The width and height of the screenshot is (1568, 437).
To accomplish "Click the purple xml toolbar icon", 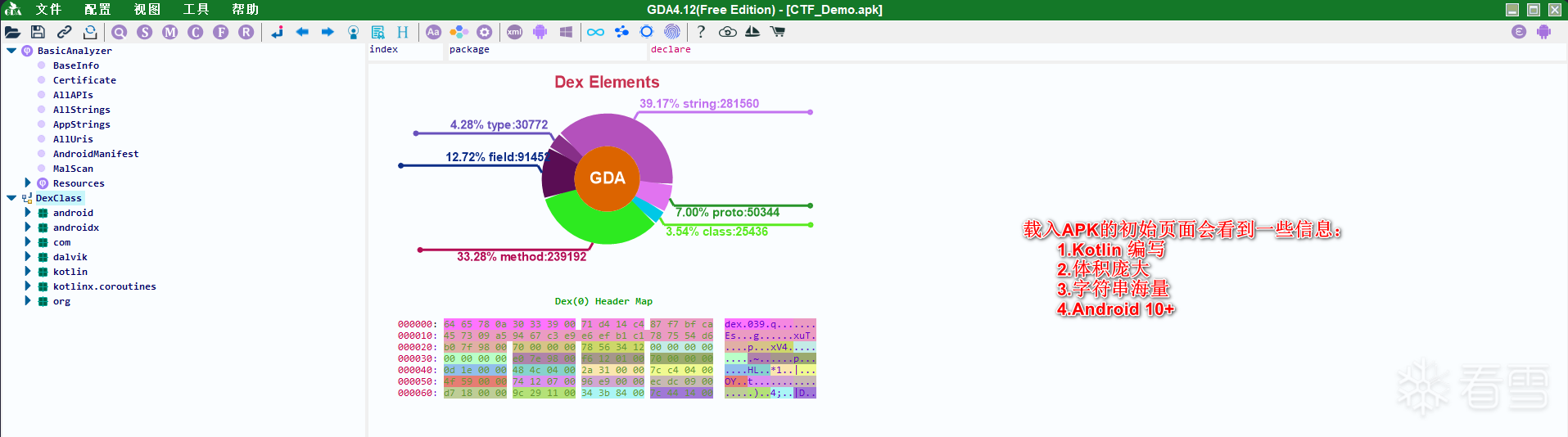I will tap(514, 32).
